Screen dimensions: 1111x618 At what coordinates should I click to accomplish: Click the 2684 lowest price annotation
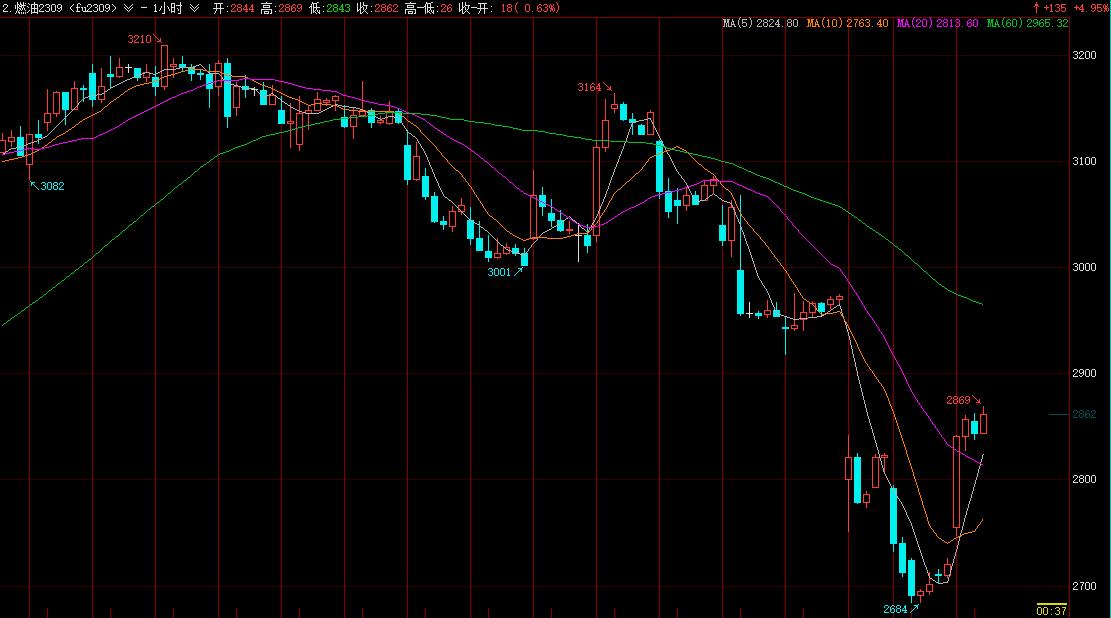895,609
